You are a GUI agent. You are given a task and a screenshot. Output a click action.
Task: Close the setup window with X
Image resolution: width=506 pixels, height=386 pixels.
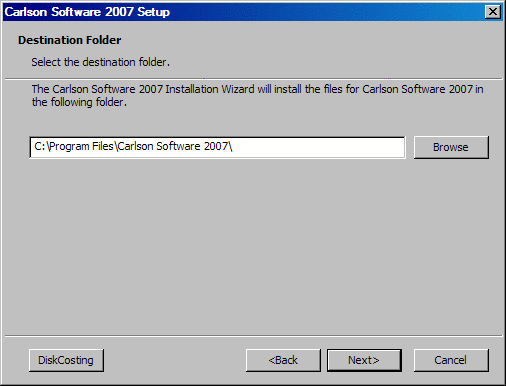click(493, 12)
